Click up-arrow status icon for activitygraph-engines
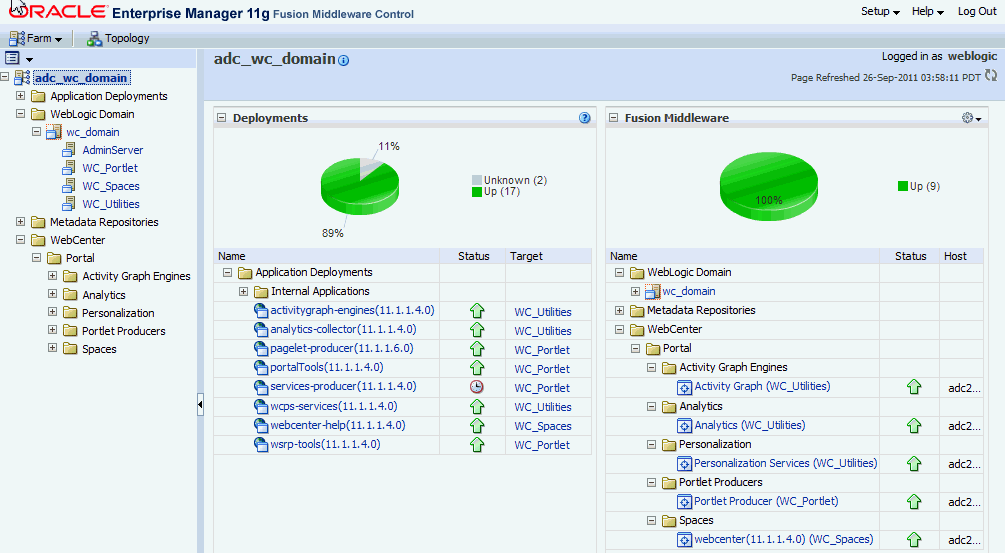 [x=477, y=311]
